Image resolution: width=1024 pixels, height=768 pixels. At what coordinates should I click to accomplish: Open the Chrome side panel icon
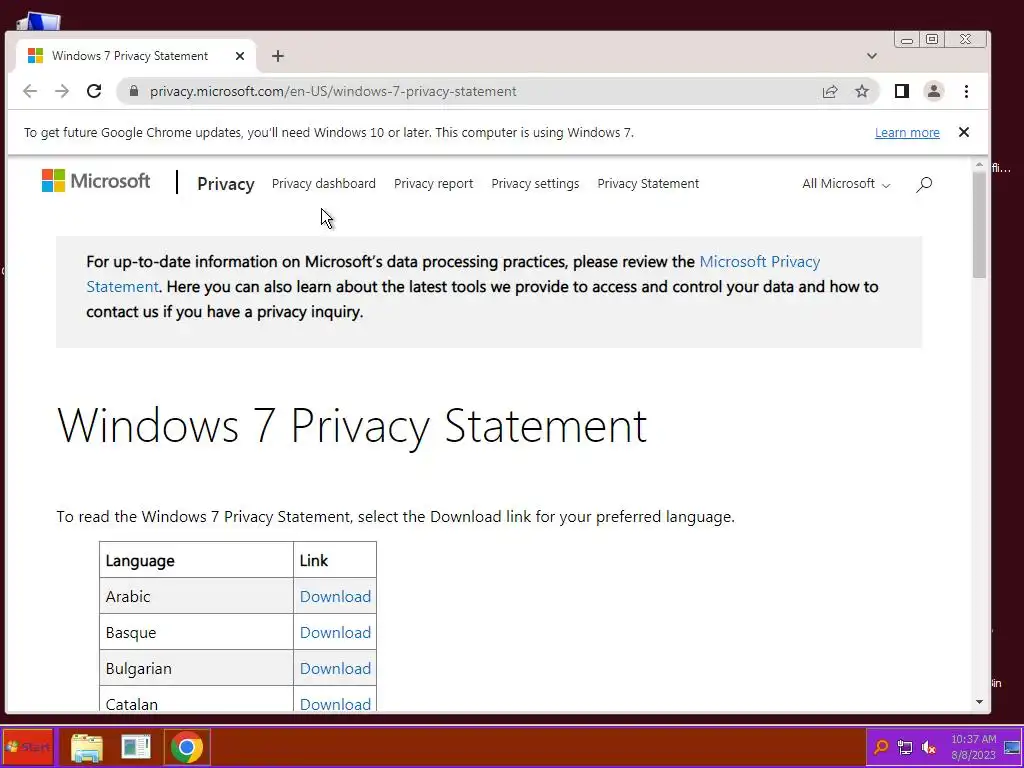pyautogui.click(x=902, y=91)
